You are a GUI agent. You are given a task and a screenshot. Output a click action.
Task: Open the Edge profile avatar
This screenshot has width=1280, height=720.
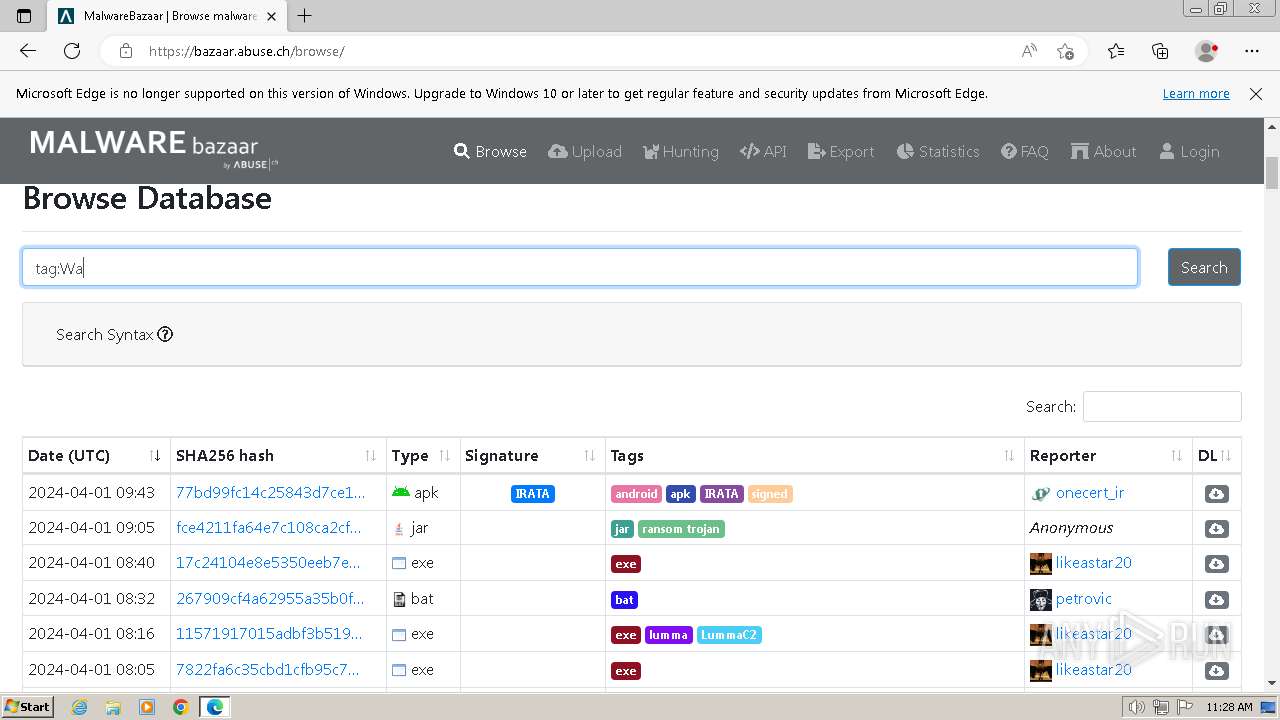[1206, 51]
